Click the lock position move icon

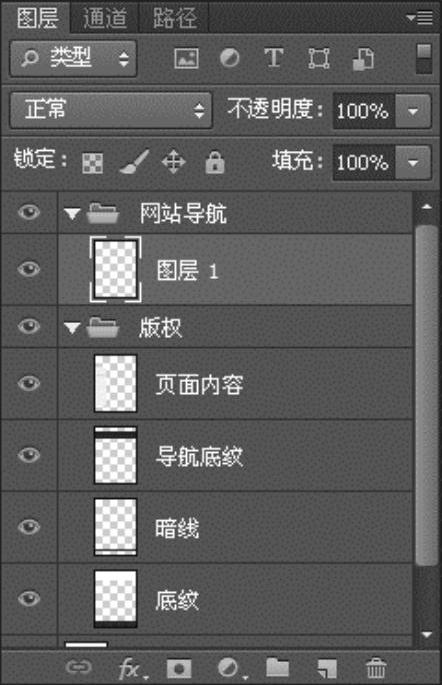[174, 162]
